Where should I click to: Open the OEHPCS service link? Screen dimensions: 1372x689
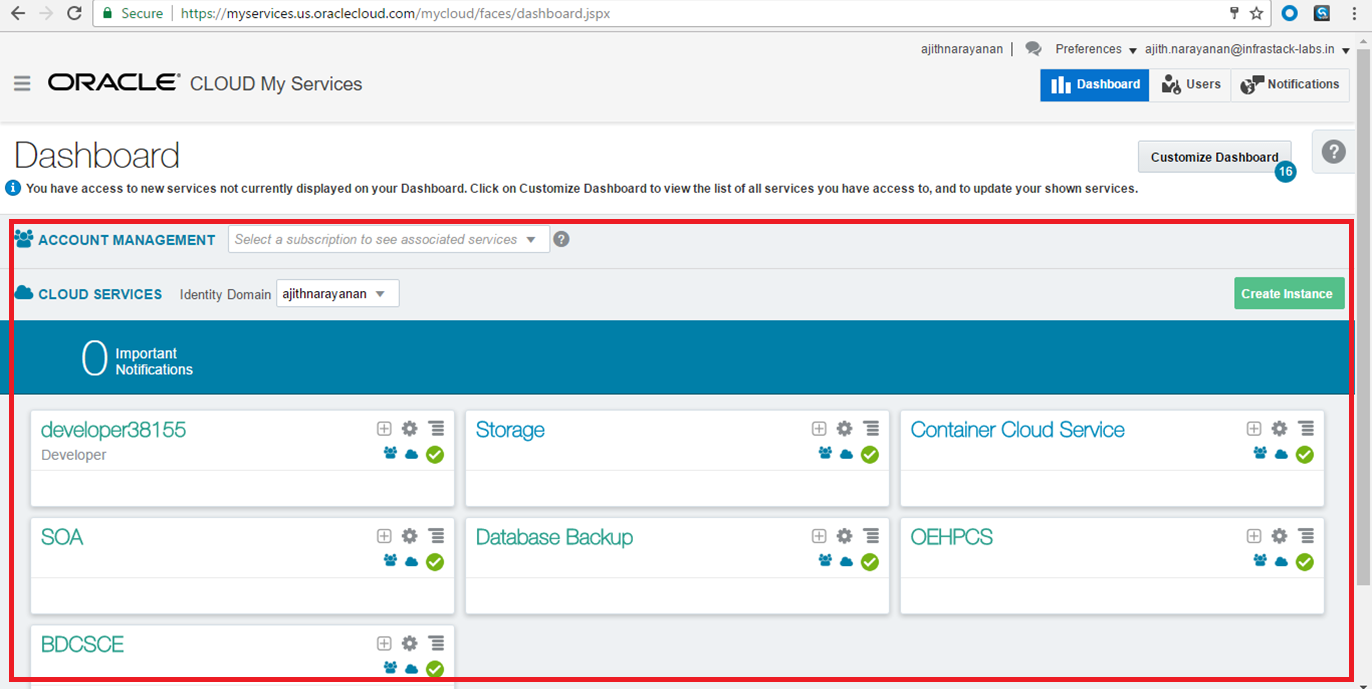pyautogui.click(x=951, y=537)
